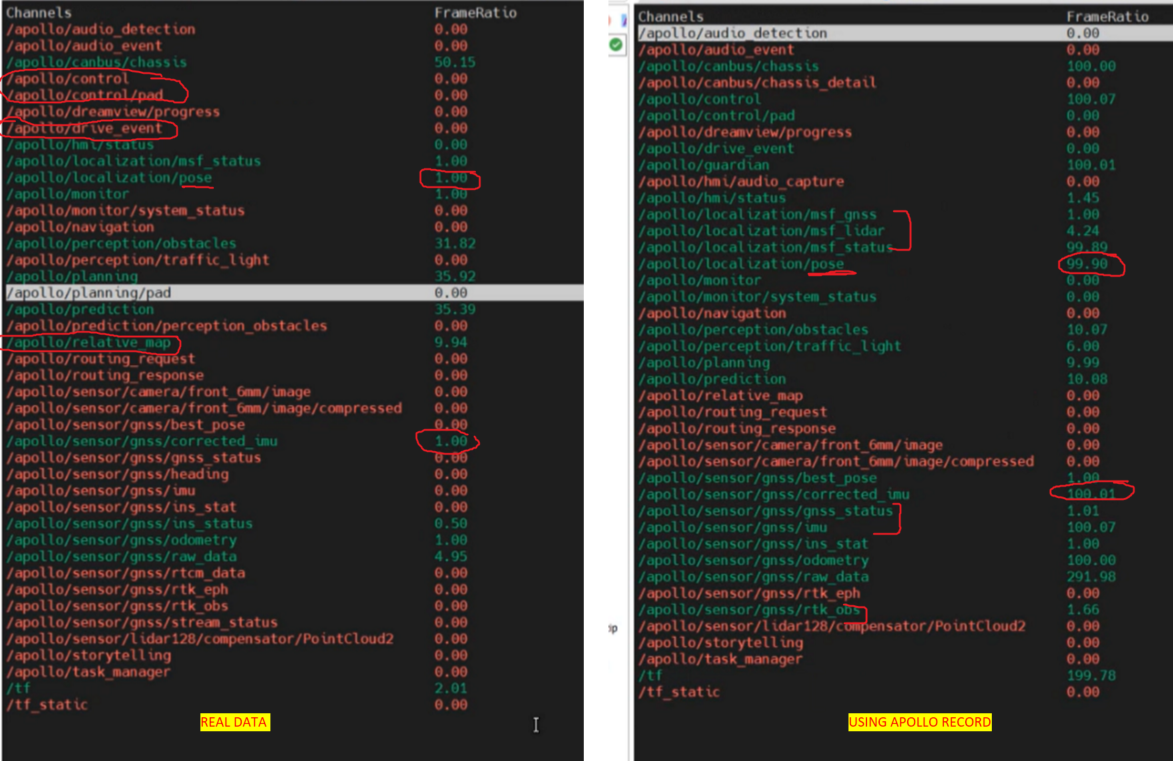Select /apollo/hmi/status row in the APOLLO RECORD panel
Viewport: 1173px width, 761px height.
711,198
